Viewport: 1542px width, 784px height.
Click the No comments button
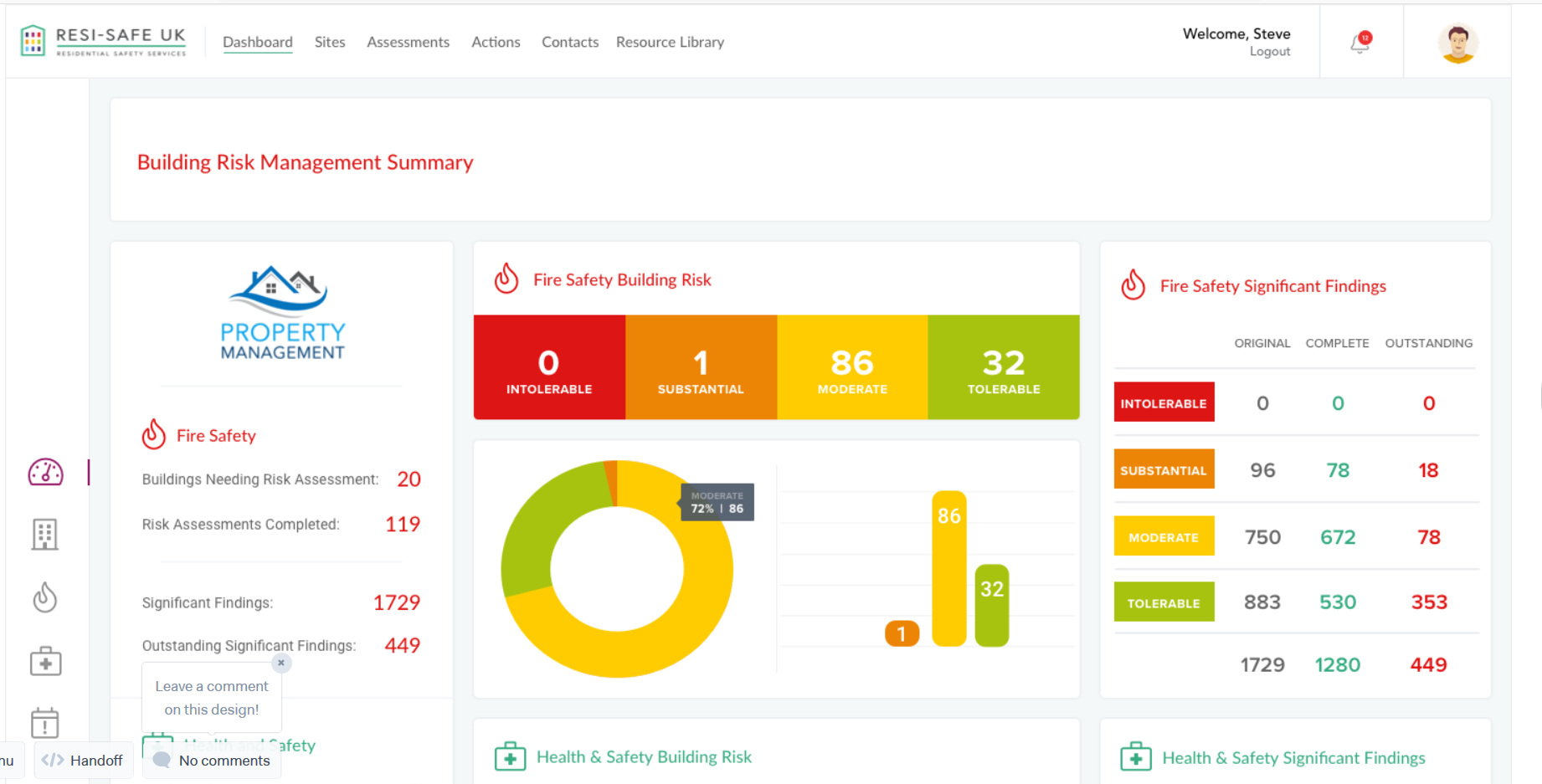[x=212, y=761]
